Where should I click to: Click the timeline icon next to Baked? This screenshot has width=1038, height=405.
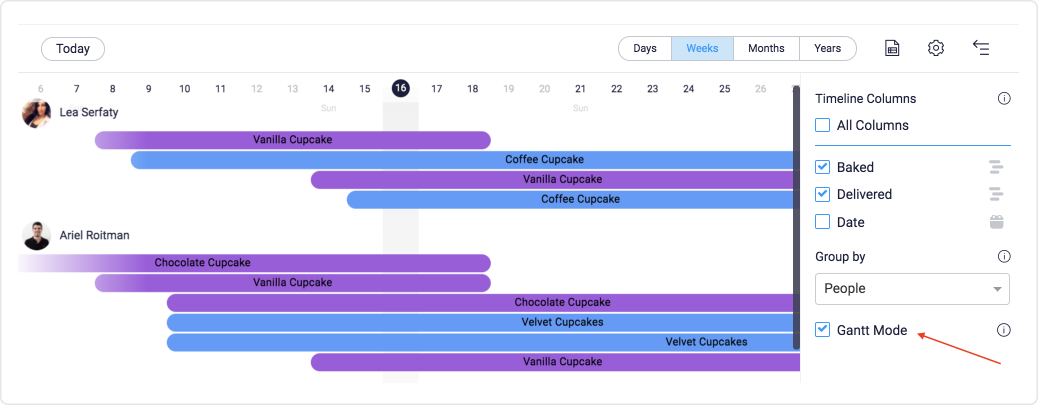996,167
